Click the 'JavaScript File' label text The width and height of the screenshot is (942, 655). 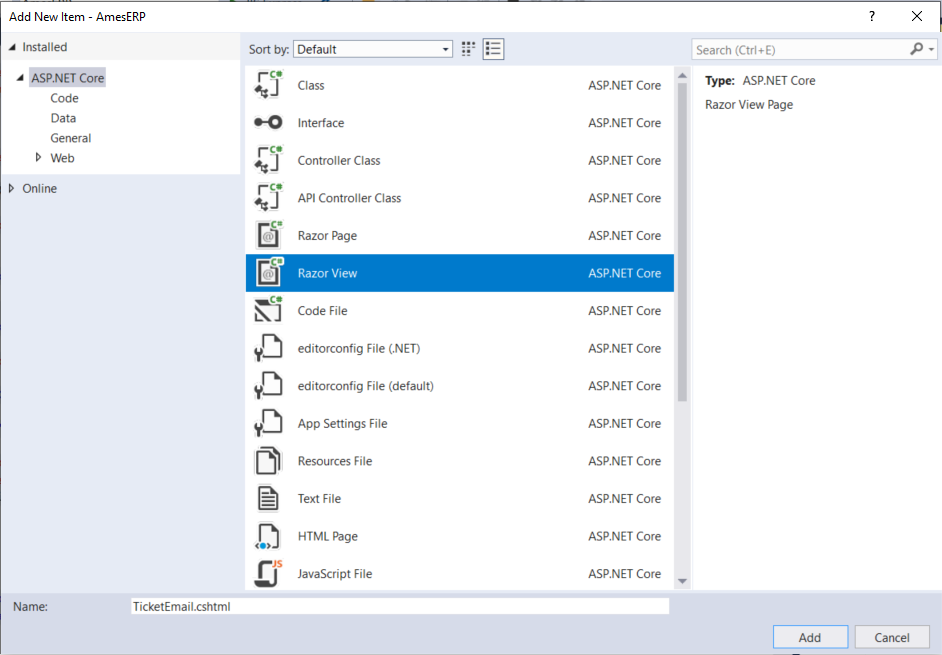pos(335,573)
